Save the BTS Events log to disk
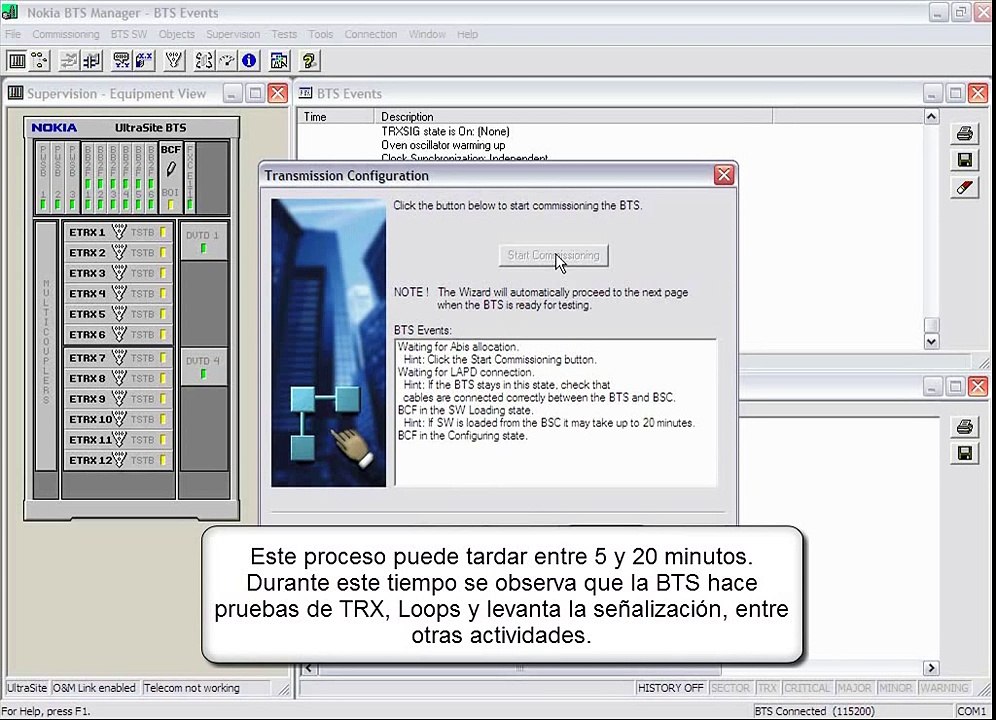Image resolution: width=996 pixels, height=720 pixels. 964,160
